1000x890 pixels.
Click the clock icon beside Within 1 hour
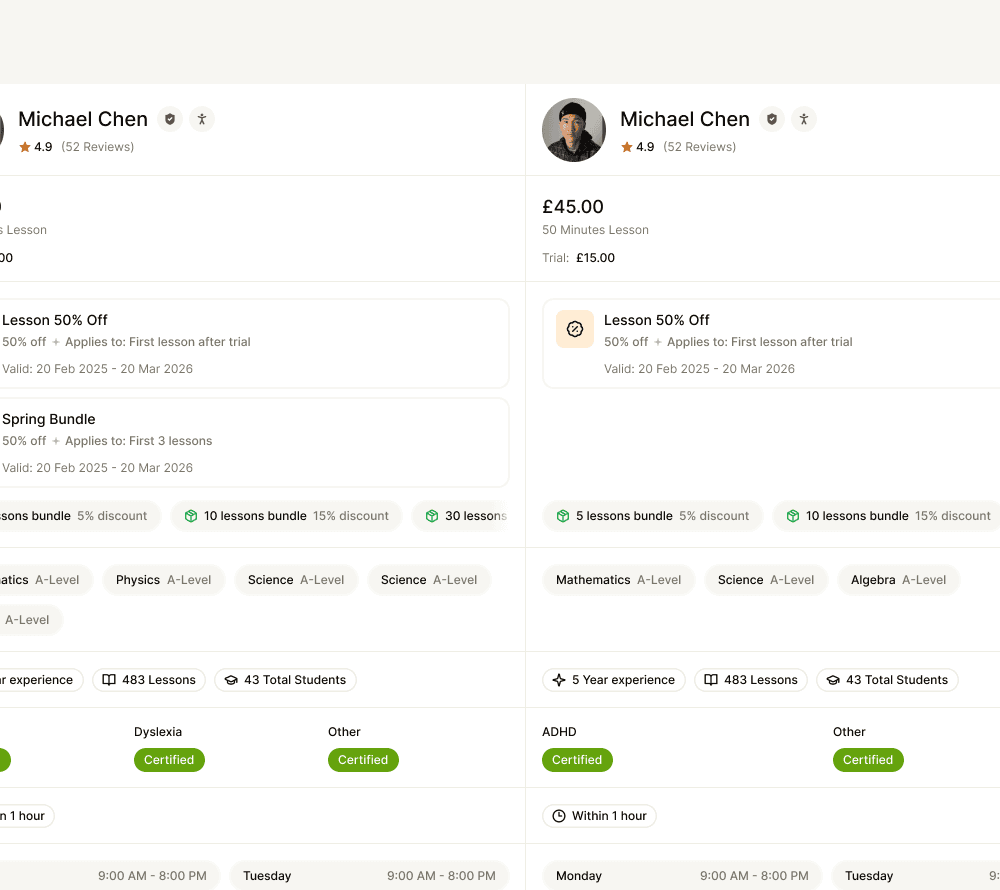[559, 816]
